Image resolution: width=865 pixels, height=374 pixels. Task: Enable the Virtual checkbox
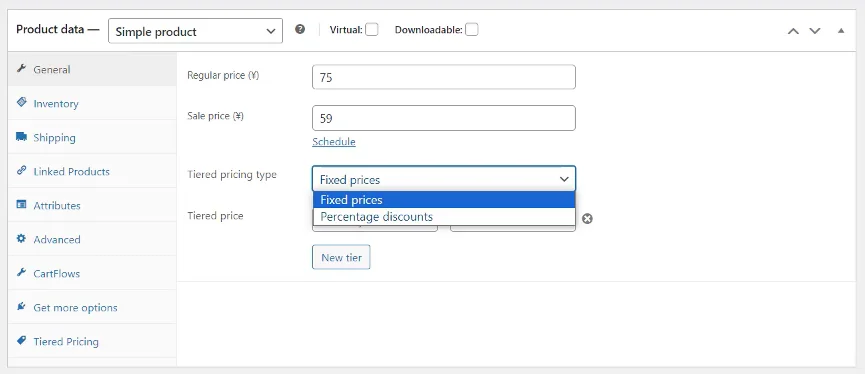372,29
